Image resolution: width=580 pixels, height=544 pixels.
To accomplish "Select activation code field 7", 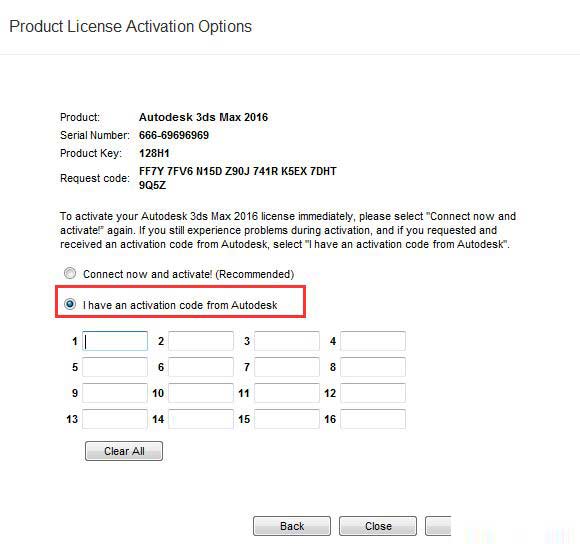I will click(x=287, y=367).
